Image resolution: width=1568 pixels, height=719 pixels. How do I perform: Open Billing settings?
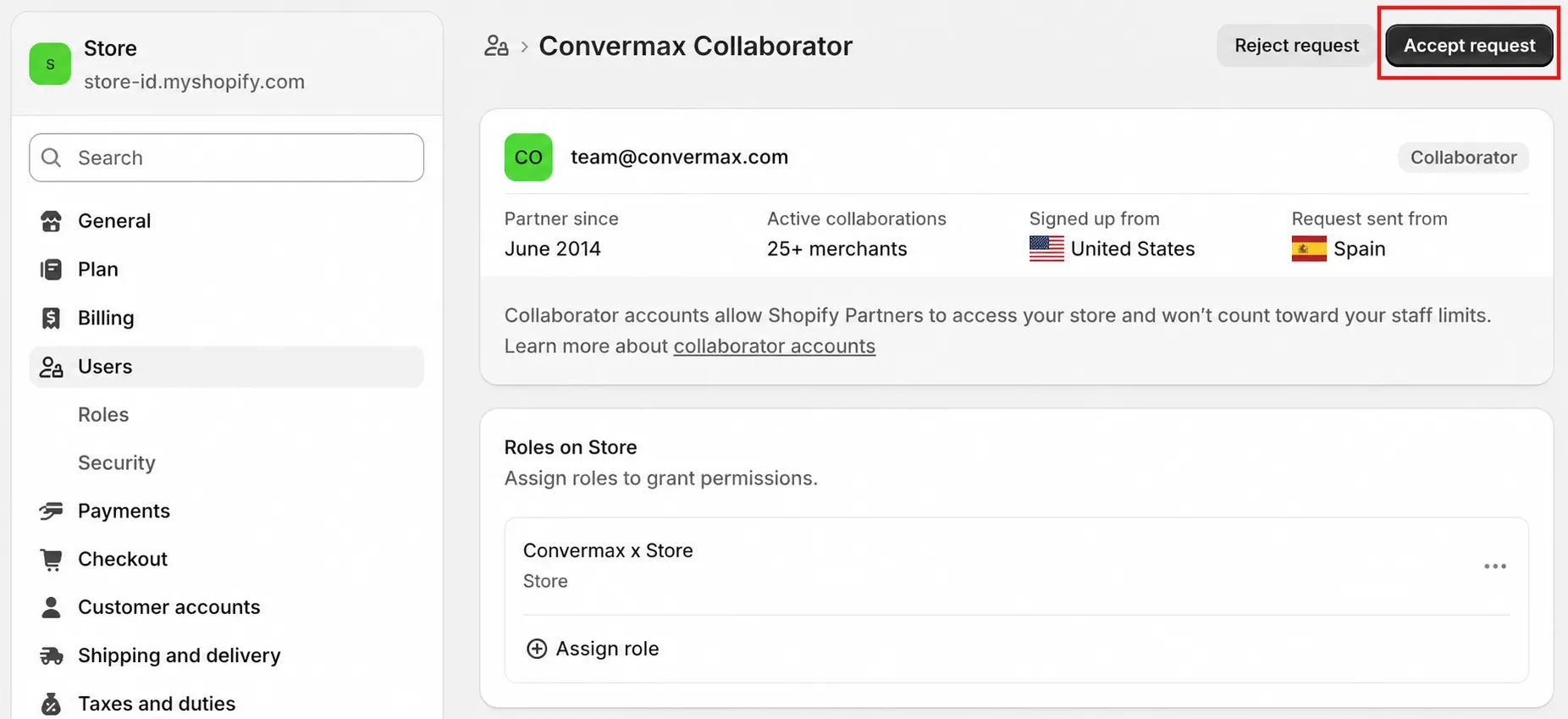[226, 318]
